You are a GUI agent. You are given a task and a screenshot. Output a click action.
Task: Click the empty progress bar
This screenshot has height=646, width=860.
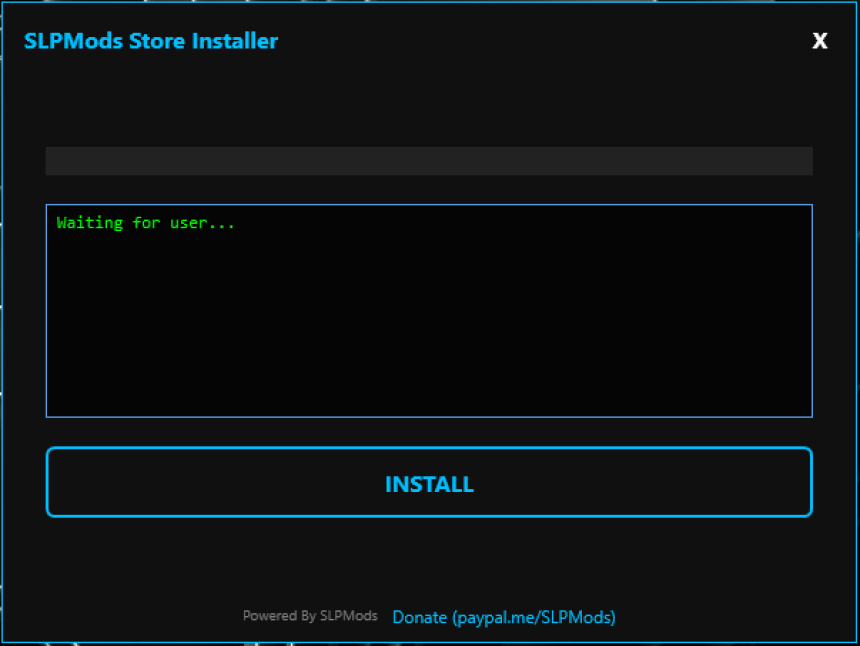429,160
